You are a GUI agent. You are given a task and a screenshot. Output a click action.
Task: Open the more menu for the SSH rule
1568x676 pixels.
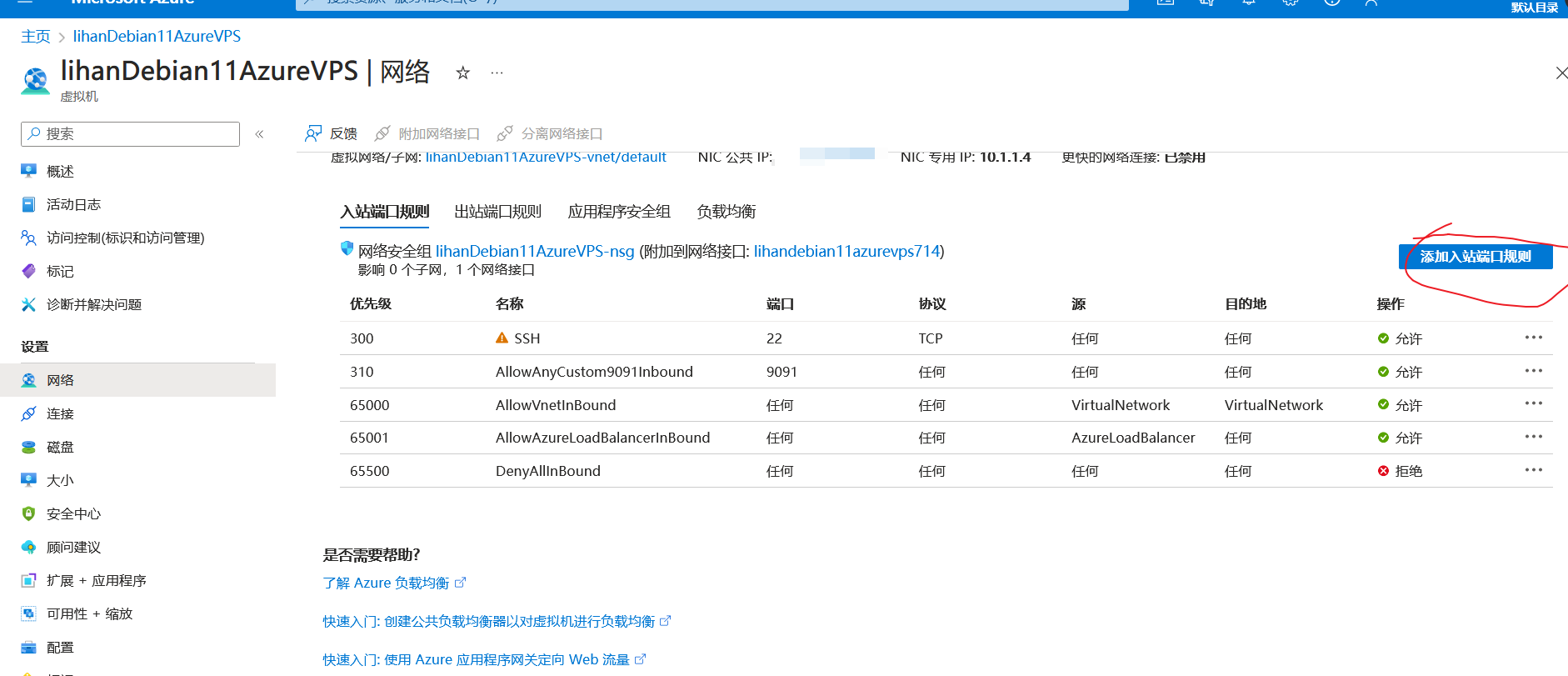[1533, 338]
